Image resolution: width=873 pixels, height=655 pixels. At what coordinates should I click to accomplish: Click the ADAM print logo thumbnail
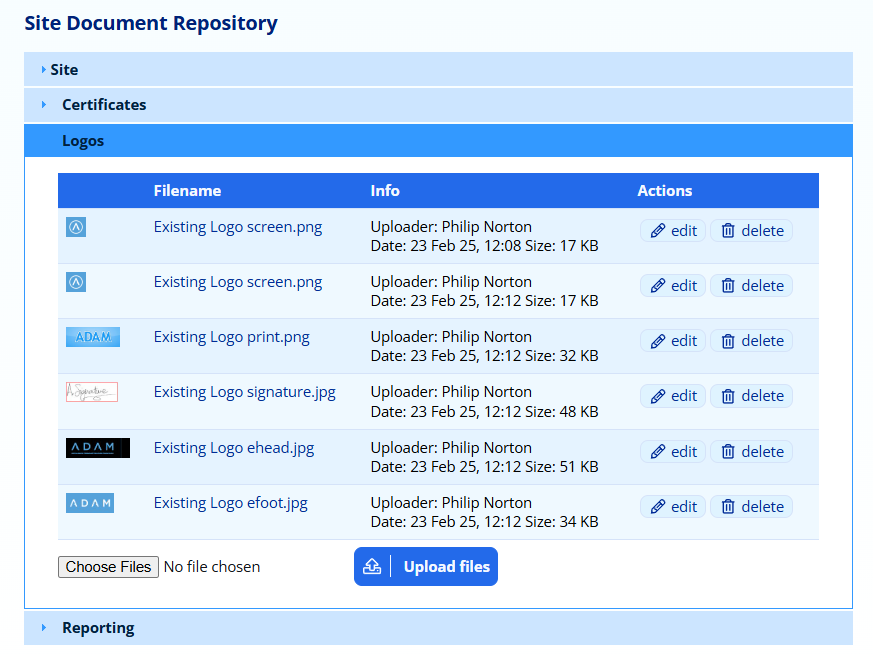click(92, 337)
